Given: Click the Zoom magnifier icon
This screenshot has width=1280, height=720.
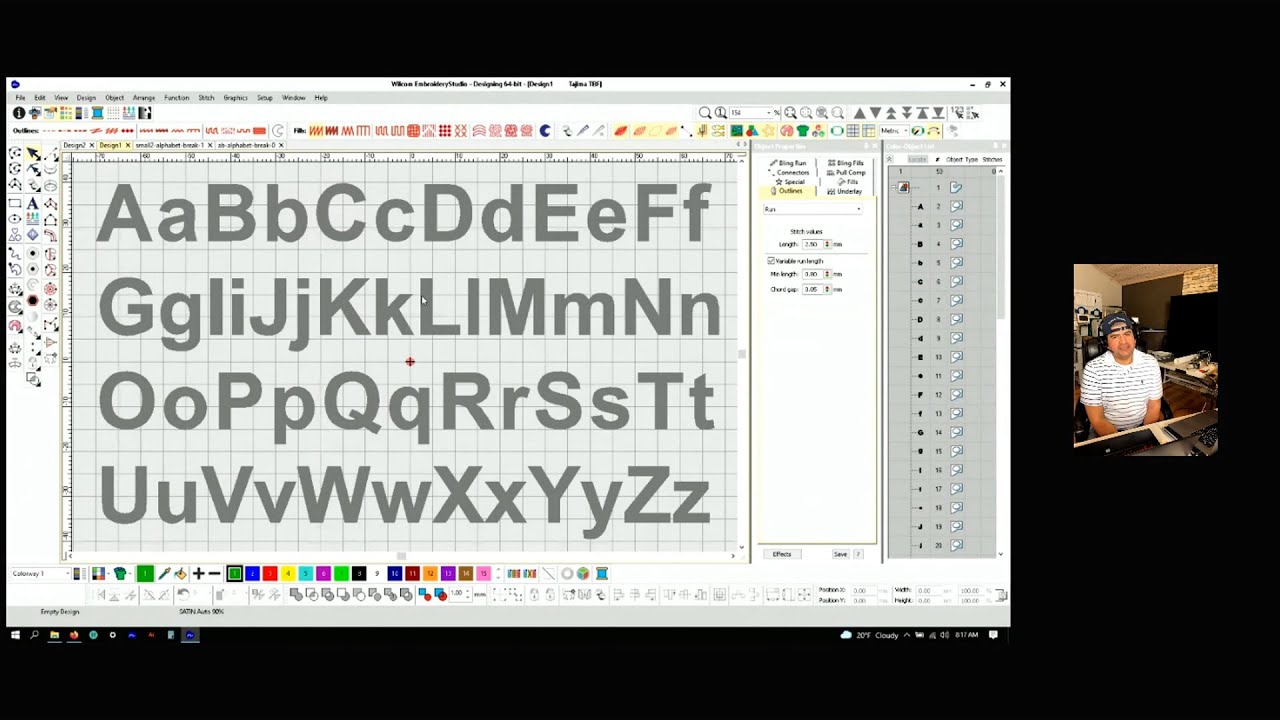Looking at the screenshot, I should pos(705,113).
